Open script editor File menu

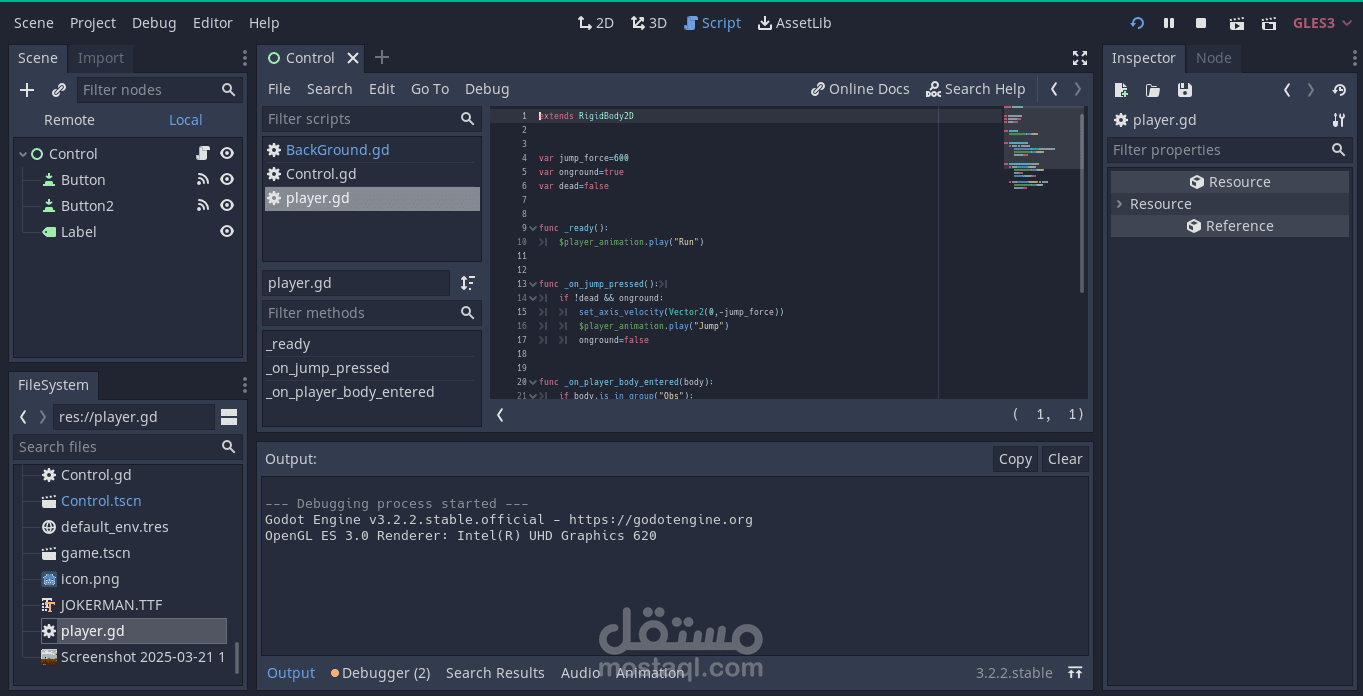pyautogui.click(x=279, y=89)
